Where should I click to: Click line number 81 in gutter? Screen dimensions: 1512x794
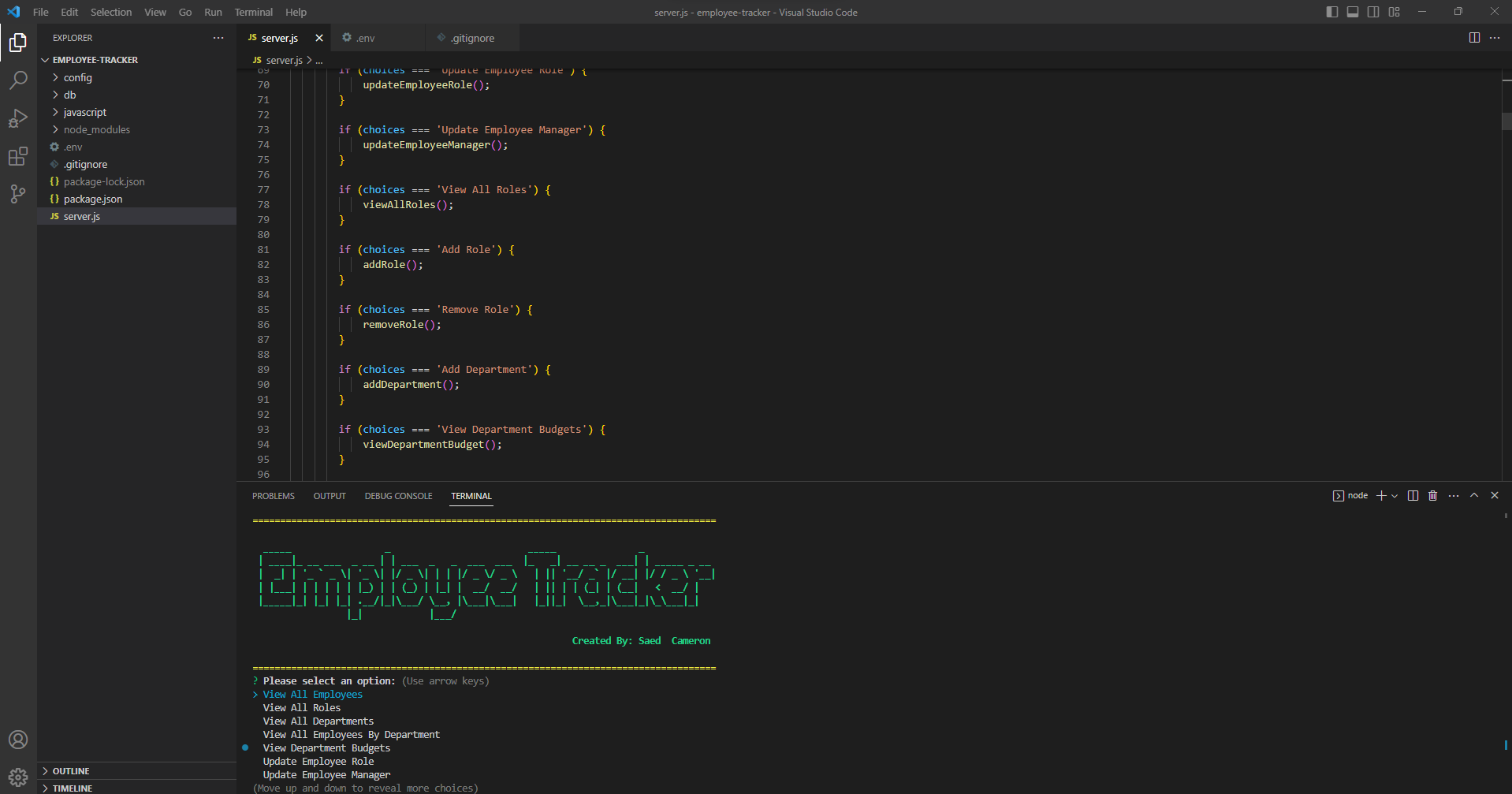click(x=263, y=249)
